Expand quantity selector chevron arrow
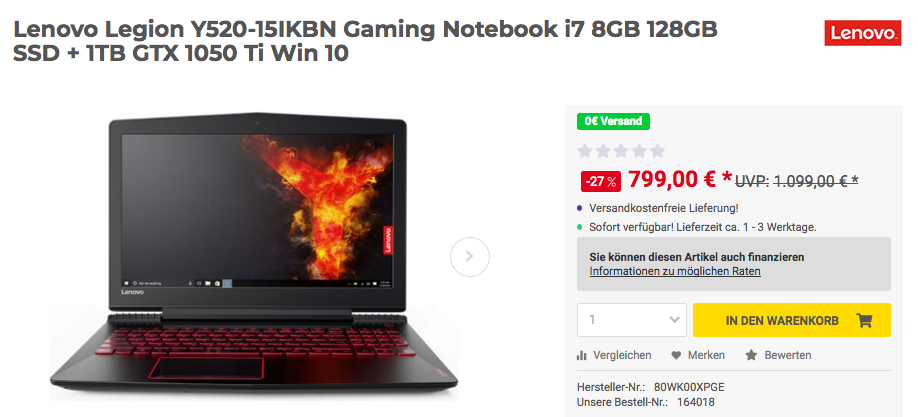Image resolution: width=918 pixels, height=417 pixels. point(674,320)
